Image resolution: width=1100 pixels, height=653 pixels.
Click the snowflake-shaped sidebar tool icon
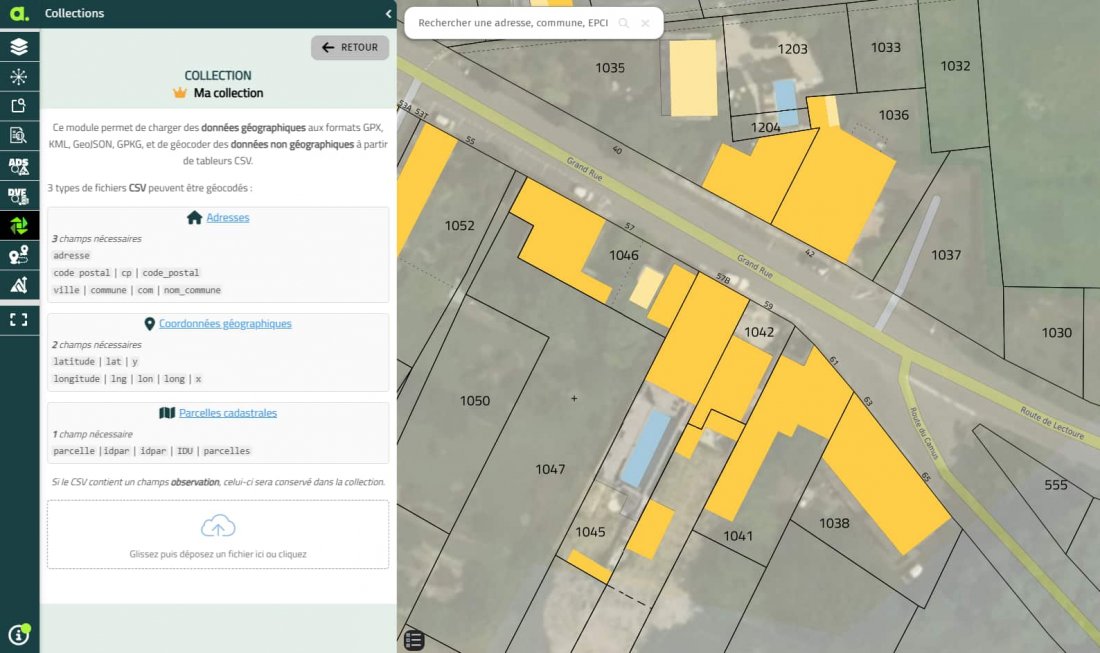(x=19, y=76)
